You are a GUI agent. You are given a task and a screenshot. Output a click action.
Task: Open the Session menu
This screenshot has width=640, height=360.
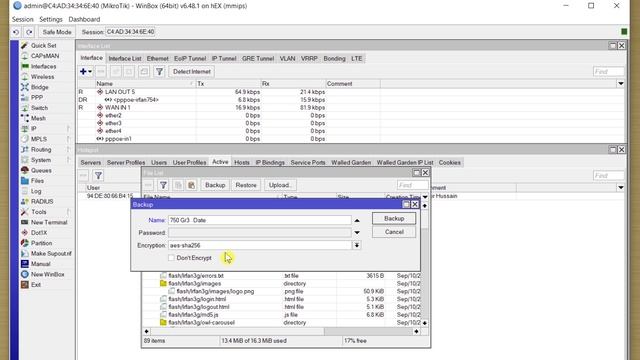pyautogui.click(x=22, y=20)
